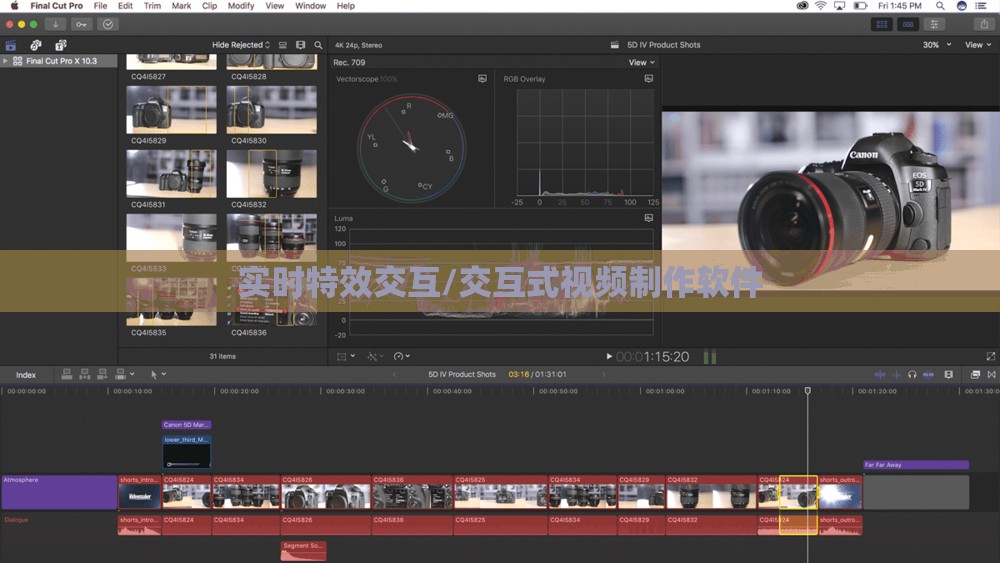Screen dimensions: 1000x563
Task: Open Vectorscope settings icon
Action: (482, 78)
